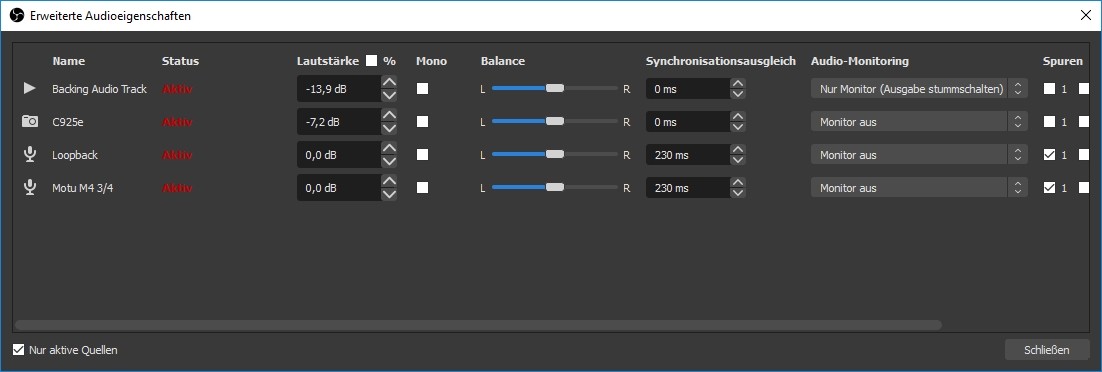The image size is (1102, 372).
Task: Check track 1 for Backing Audio Track
Action: (x=1049, y=89)
